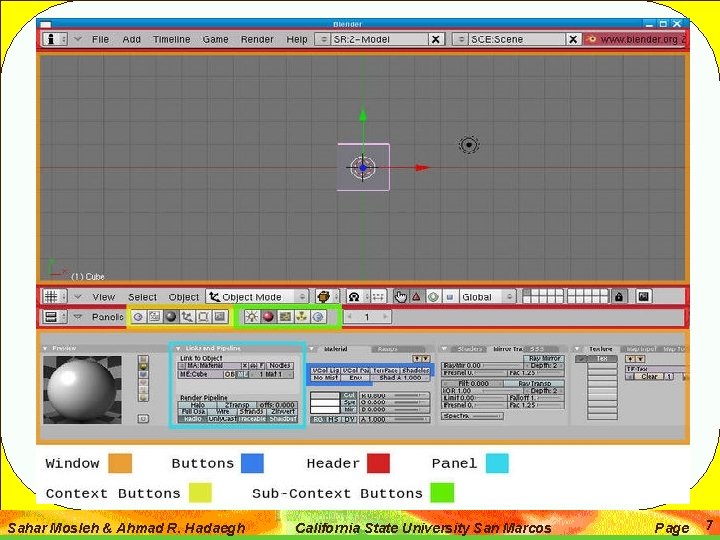
Task: Open the File menu
Action: (100, 39)
